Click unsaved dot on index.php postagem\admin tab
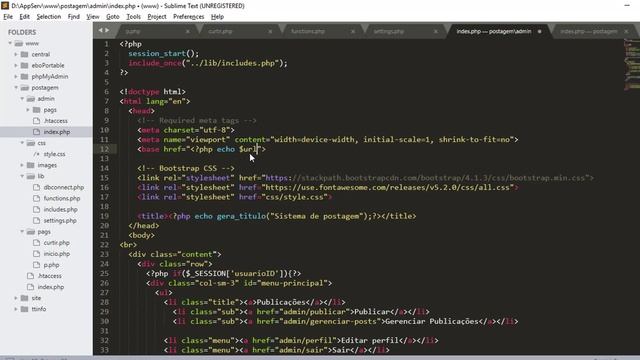This screenshot has width=640, height=360. point(540,31)
